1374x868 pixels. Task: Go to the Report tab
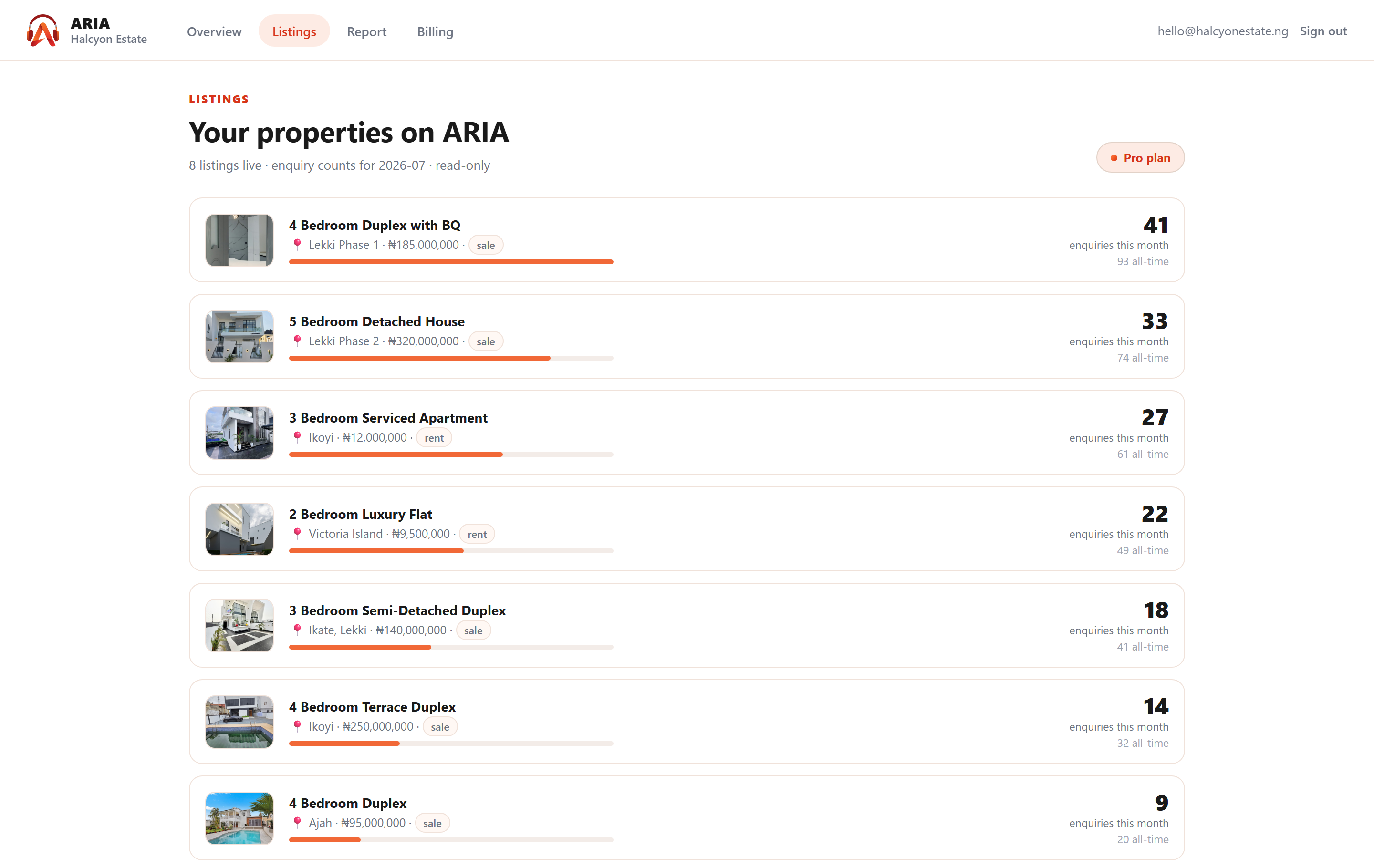366,31
